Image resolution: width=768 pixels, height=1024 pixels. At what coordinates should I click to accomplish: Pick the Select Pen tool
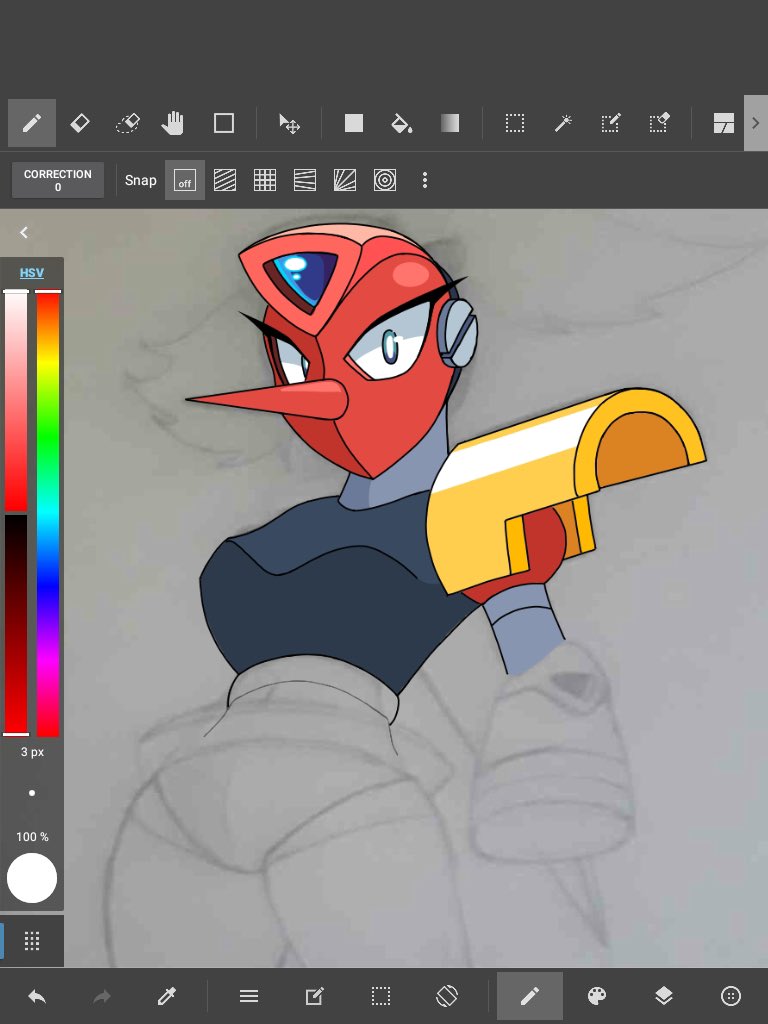pos(611,123)
